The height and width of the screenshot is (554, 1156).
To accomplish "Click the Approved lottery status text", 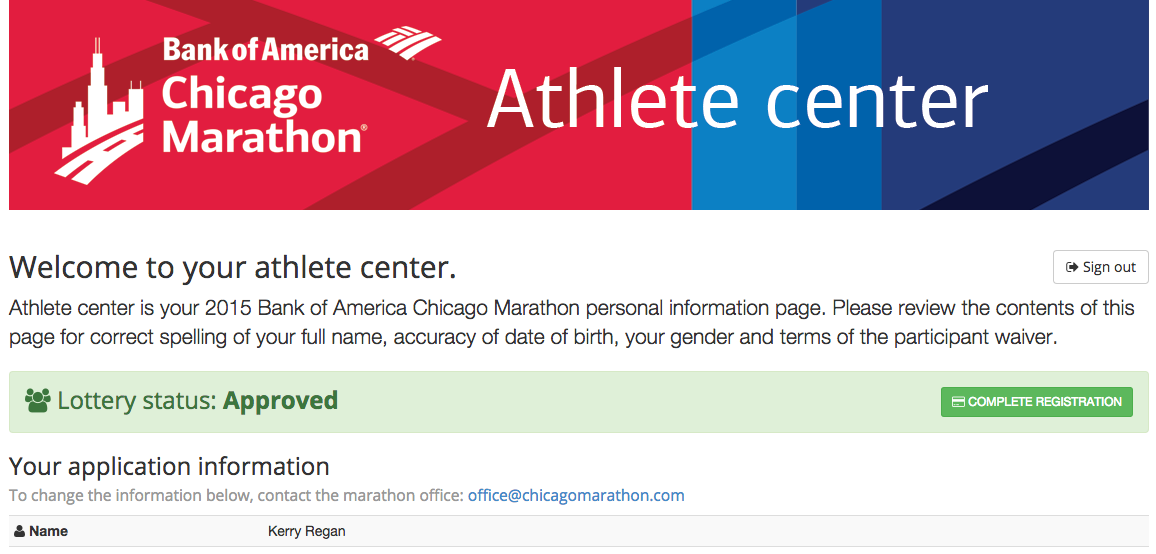I will point(280,401).
